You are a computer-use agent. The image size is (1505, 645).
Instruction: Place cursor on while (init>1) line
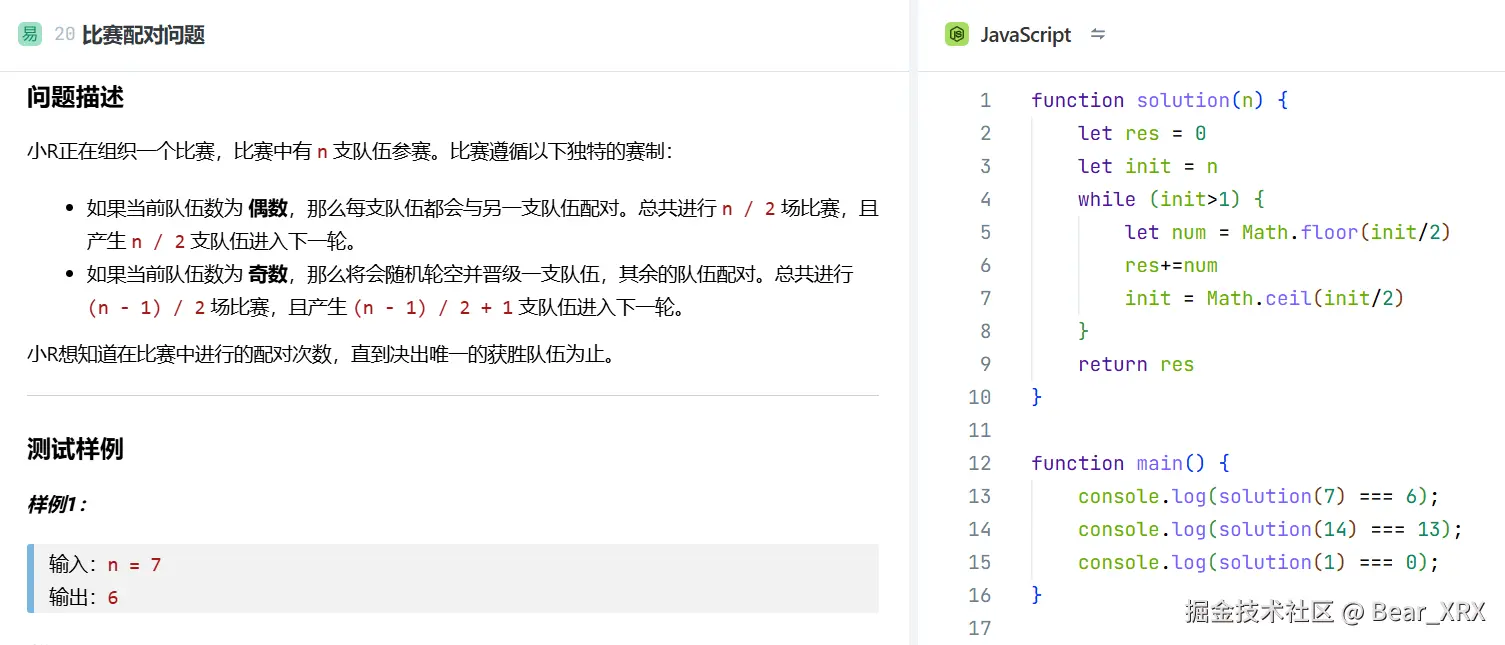(1172, 199)
